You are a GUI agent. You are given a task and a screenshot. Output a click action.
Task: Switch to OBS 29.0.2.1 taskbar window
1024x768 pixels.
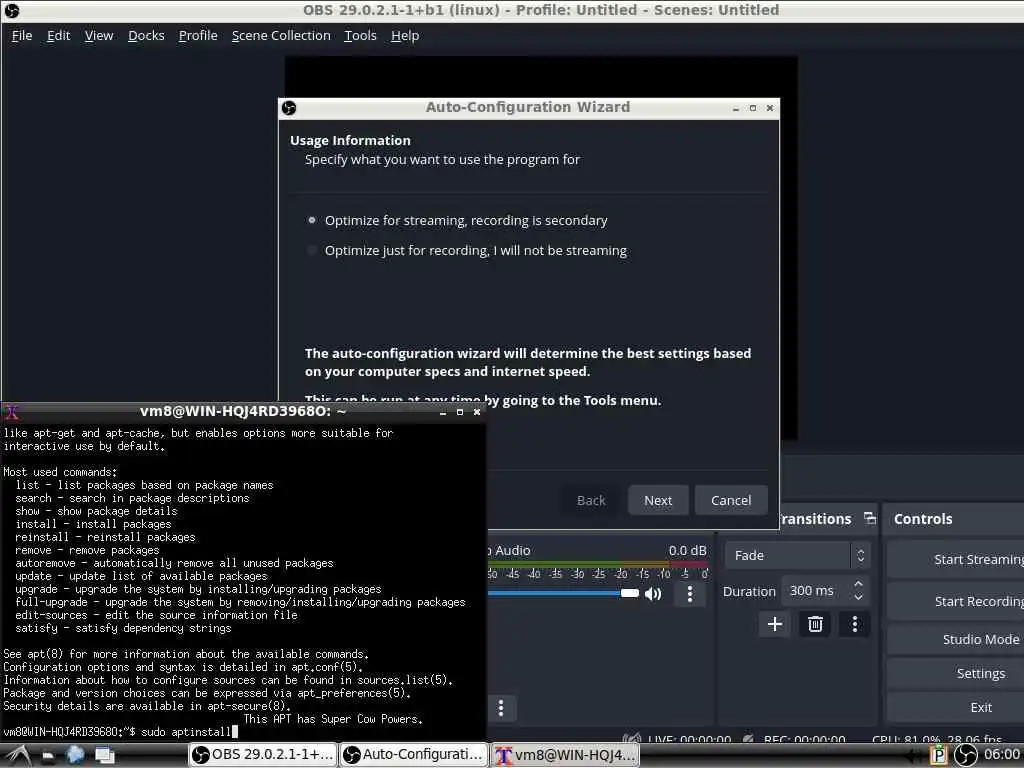pyautogui.click(x=263, y=755)
